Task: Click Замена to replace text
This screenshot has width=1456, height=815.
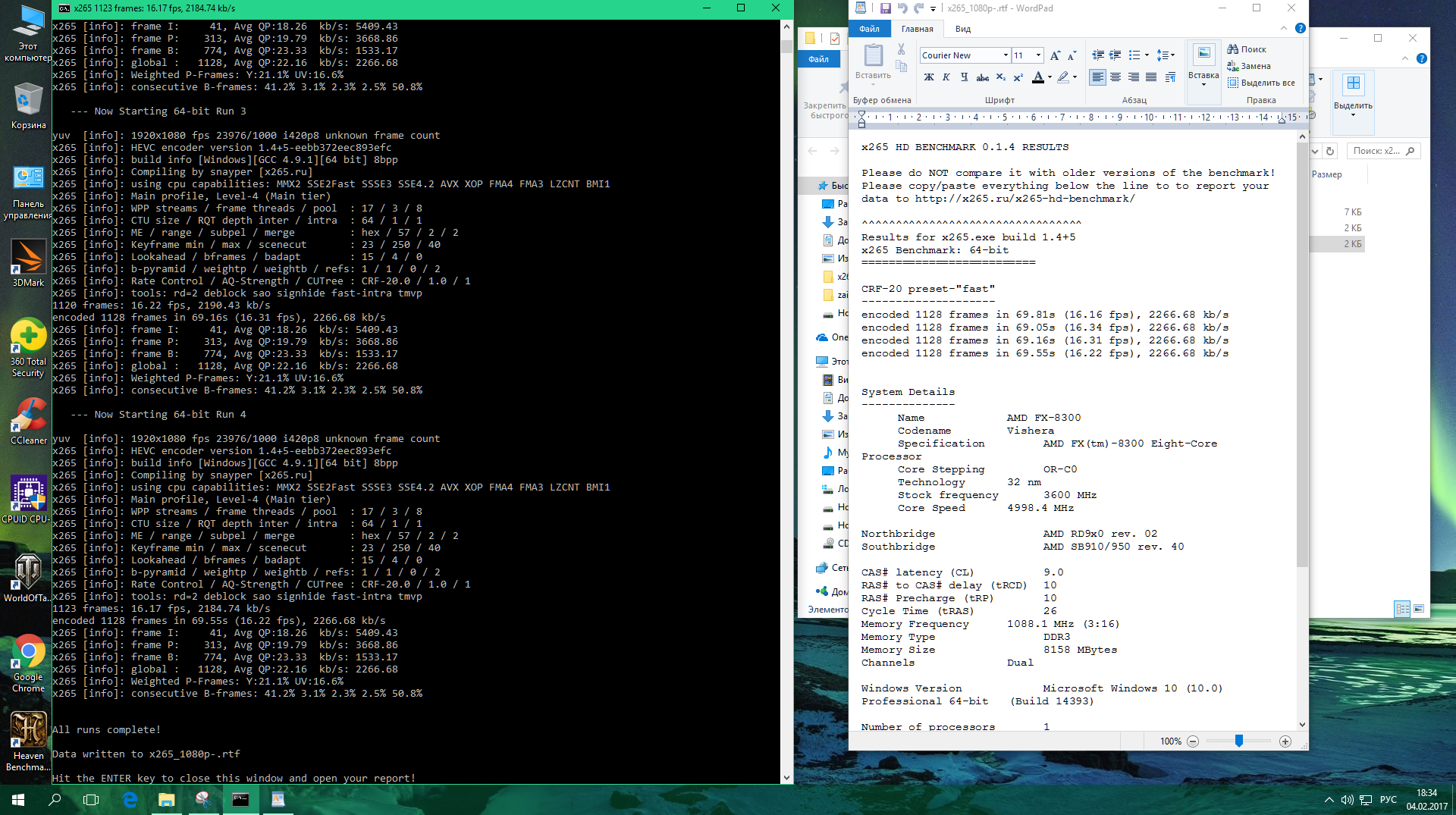Action: [x=1249, y=66]
